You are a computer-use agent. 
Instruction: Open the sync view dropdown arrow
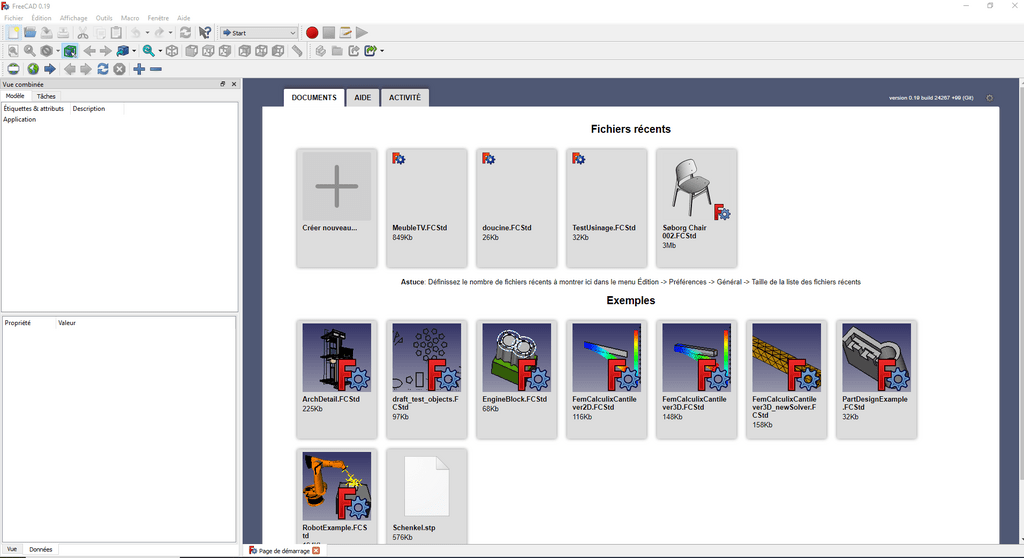[134, 51]
